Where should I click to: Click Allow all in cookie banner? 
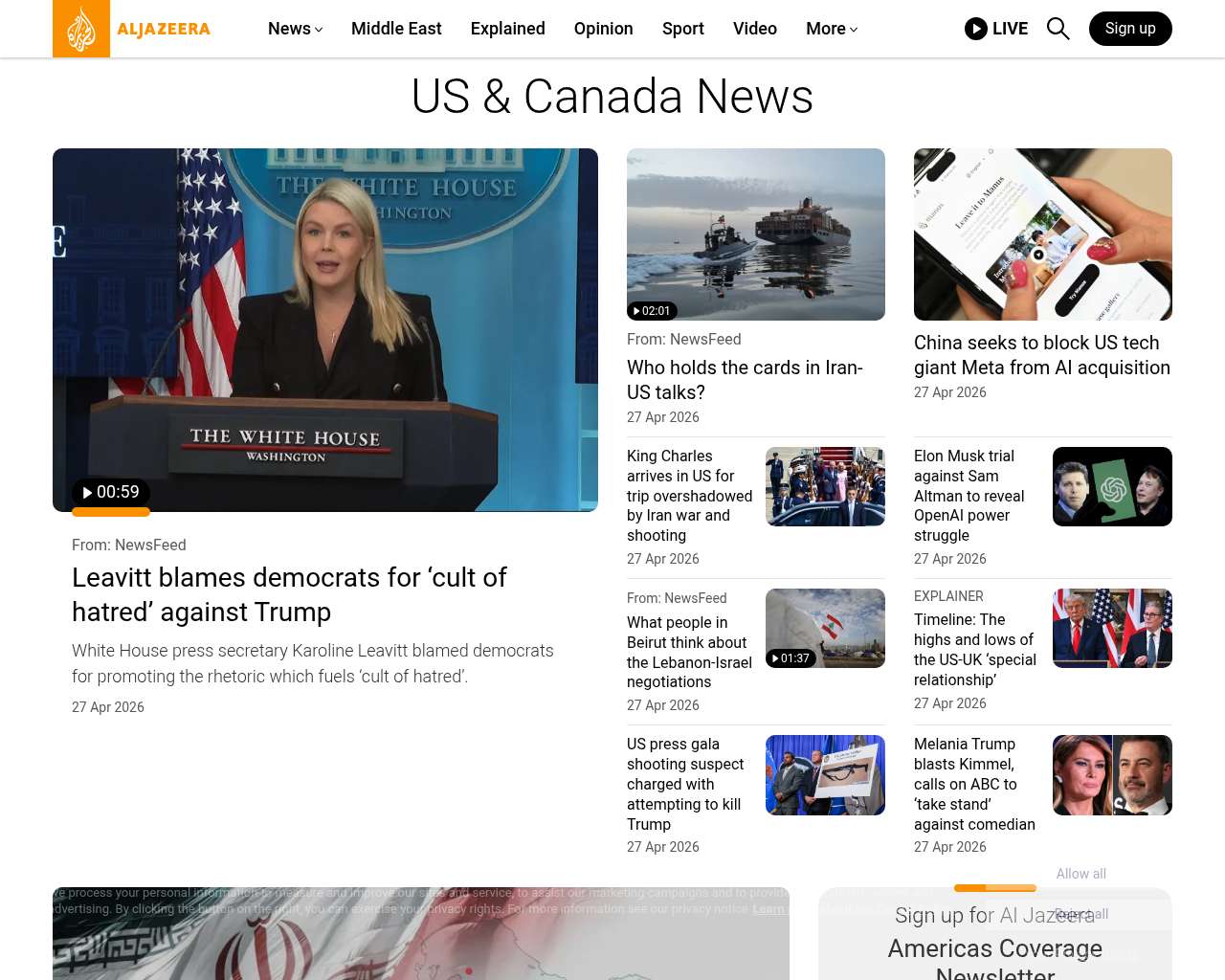1080,874
